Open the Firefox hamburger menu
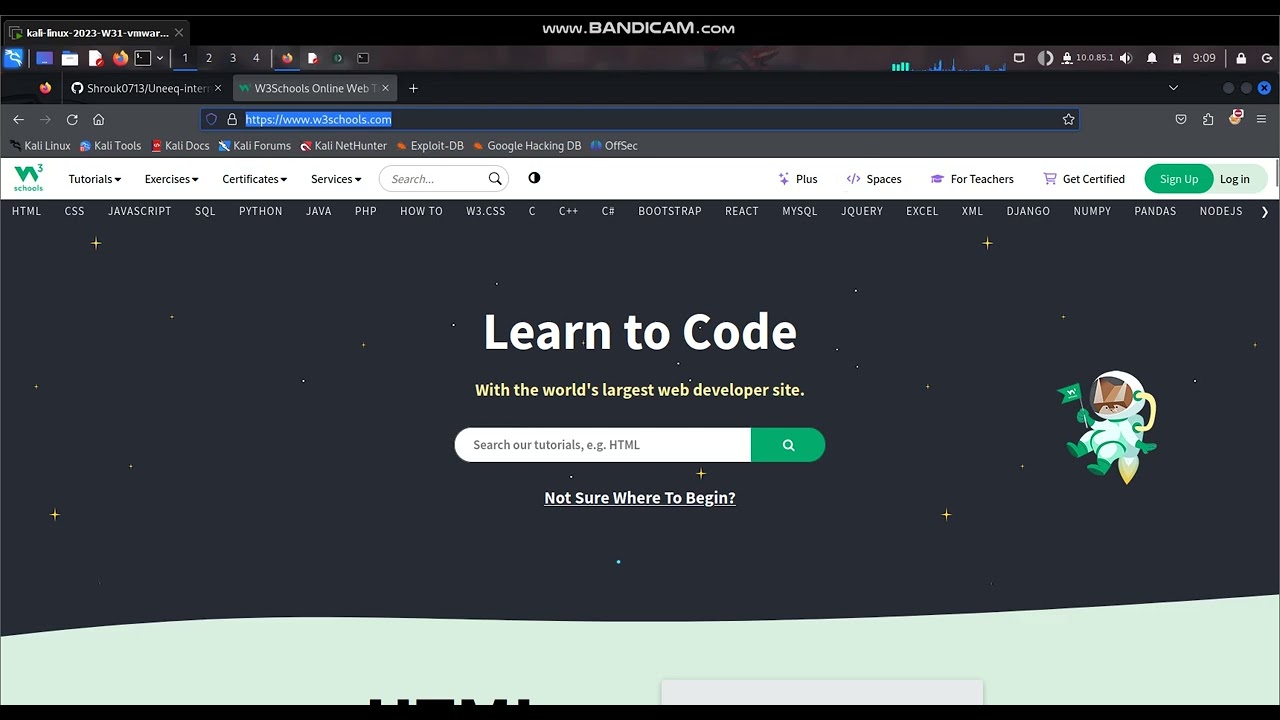This screenshot has height=720, width=1280. coord(1261,119)
